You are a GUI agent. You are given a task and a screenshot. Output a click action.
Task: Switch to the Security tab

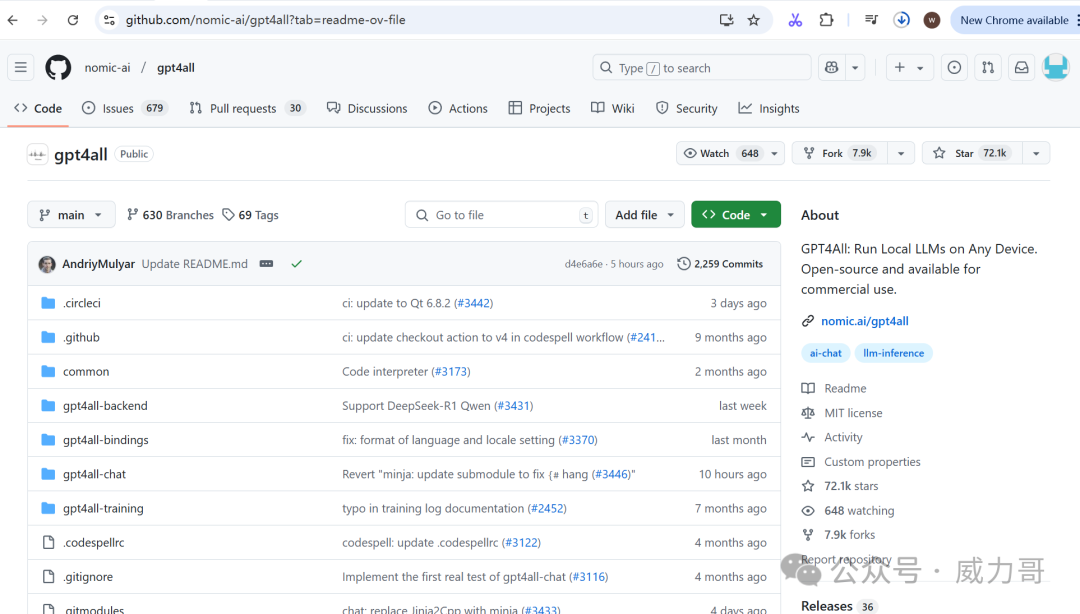click(687, 108)
